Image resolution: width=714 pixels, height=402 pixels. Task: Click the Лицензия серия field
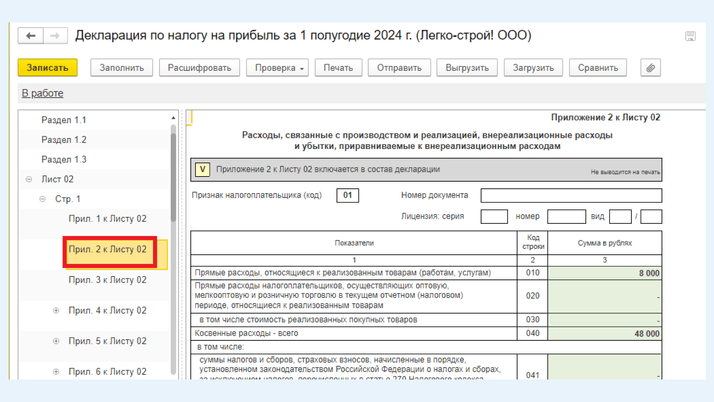[494, 216]
